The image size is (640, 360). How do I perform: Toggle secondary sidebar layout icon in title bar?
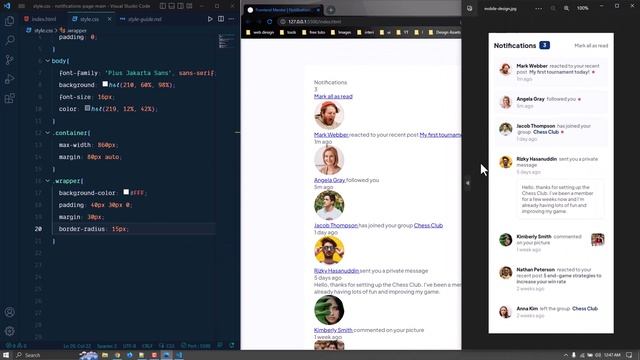(180, 6)
